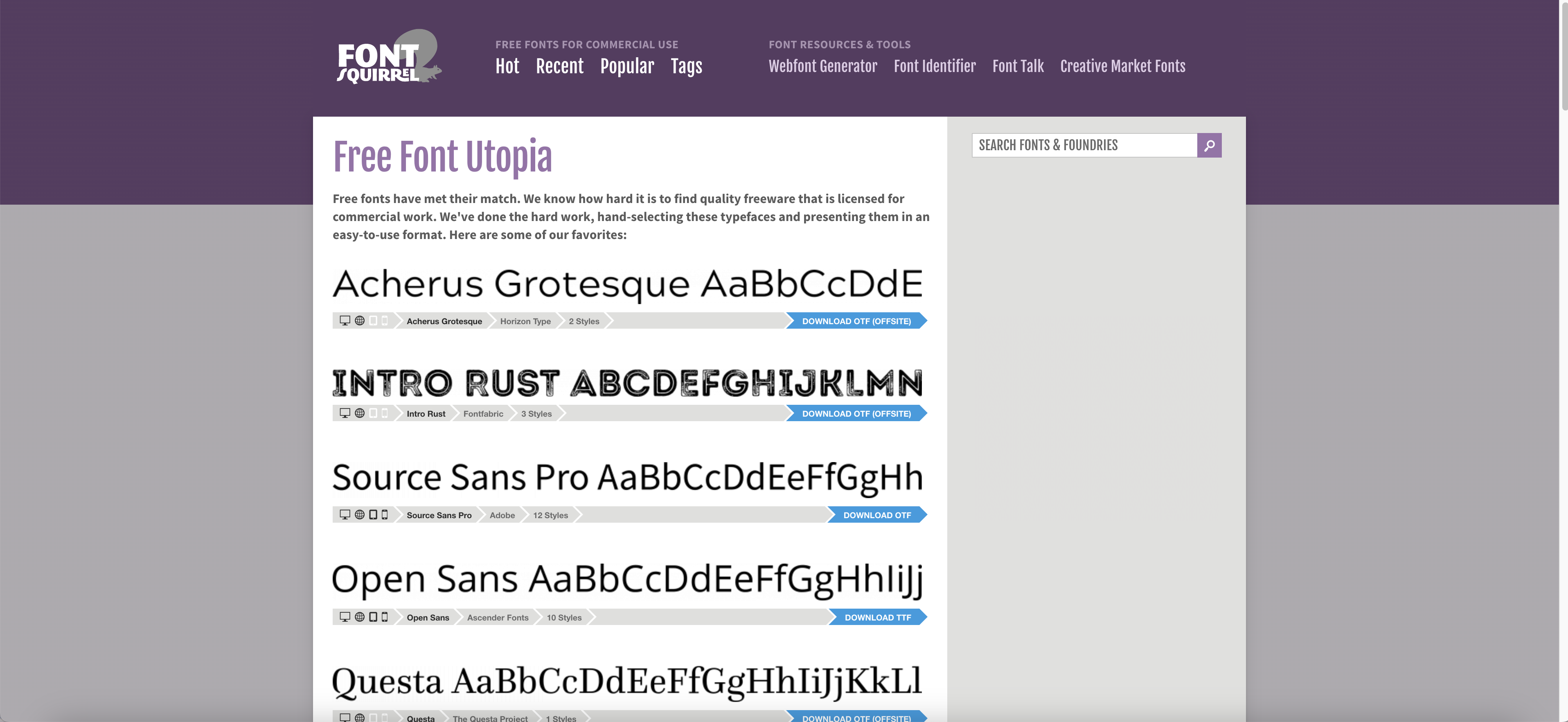Image resolution: width=1568 pixels, height=722 pixels.
Task: Click the 12 Styles link
Action: click(550, 516)
